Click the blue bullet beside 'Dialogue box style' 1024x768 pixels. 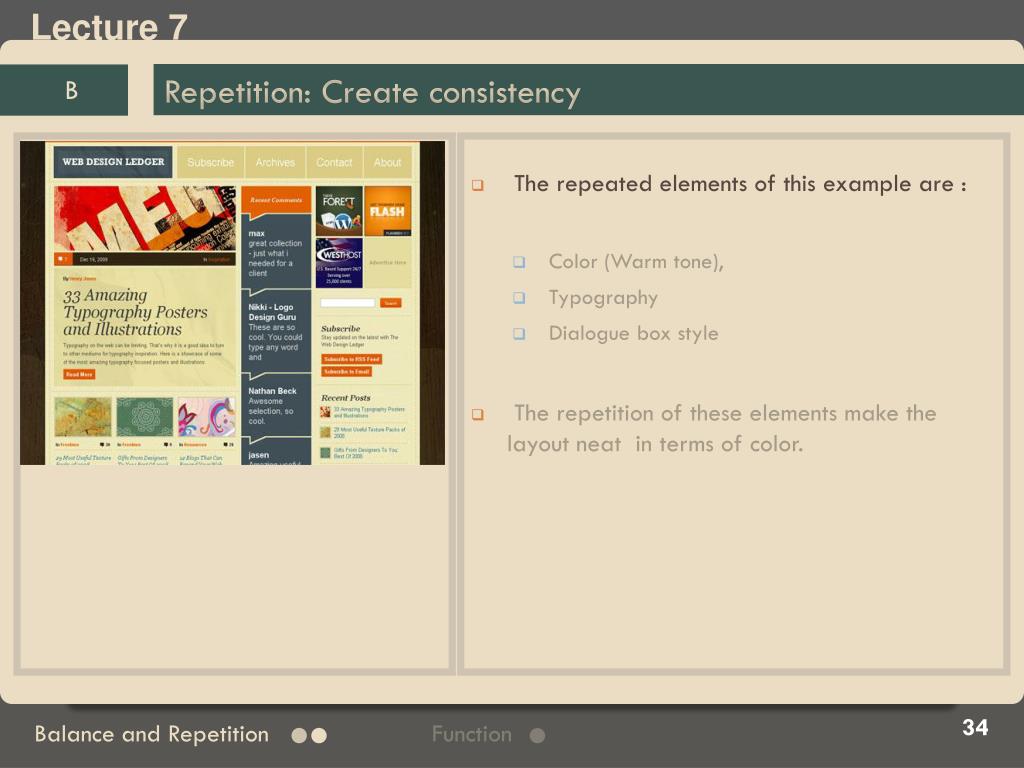(519, 334)
